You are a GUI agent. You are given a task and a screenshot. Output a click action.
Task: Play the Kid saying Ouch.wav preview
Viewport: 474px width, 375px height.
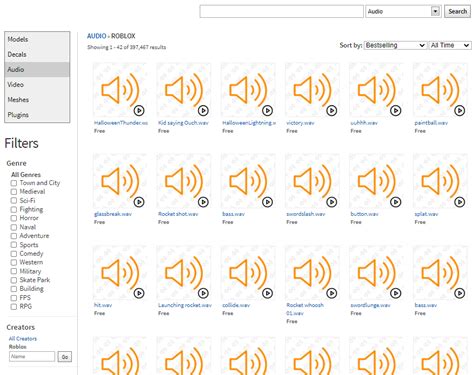(x=203, y=110)
